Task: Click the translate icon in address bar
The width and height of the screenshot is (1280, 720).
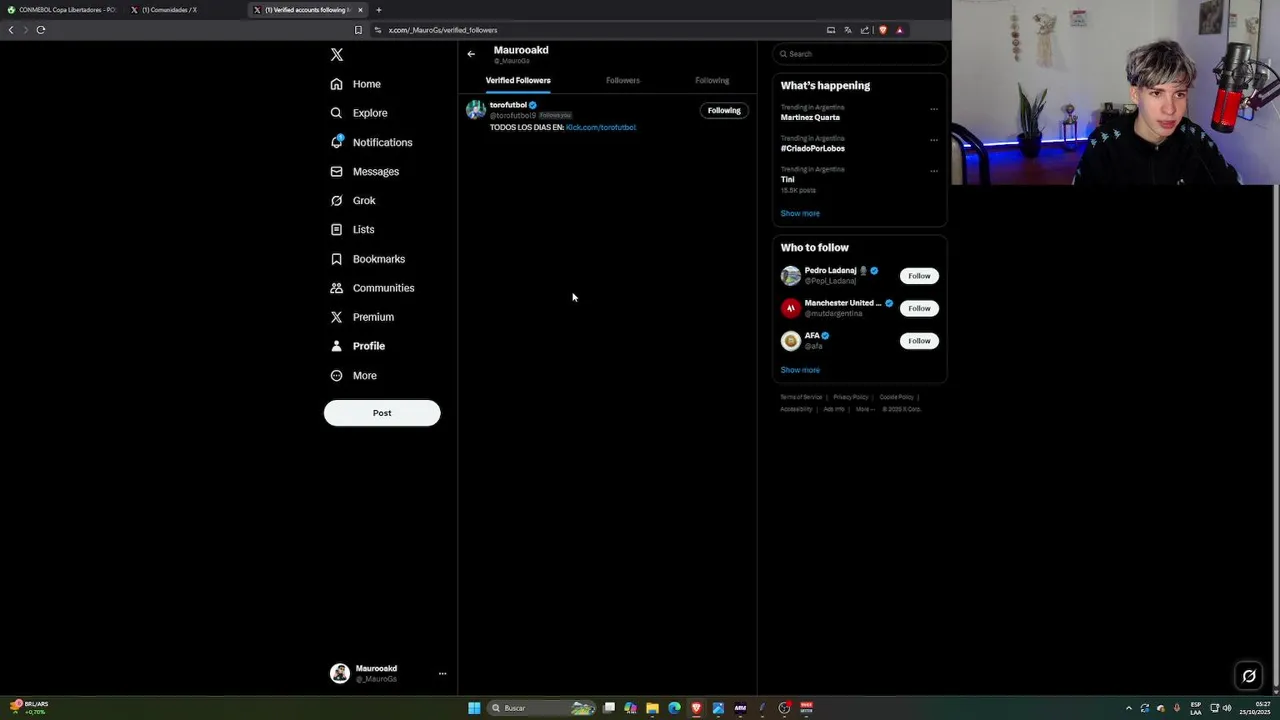Action: [x=848, y=30]
